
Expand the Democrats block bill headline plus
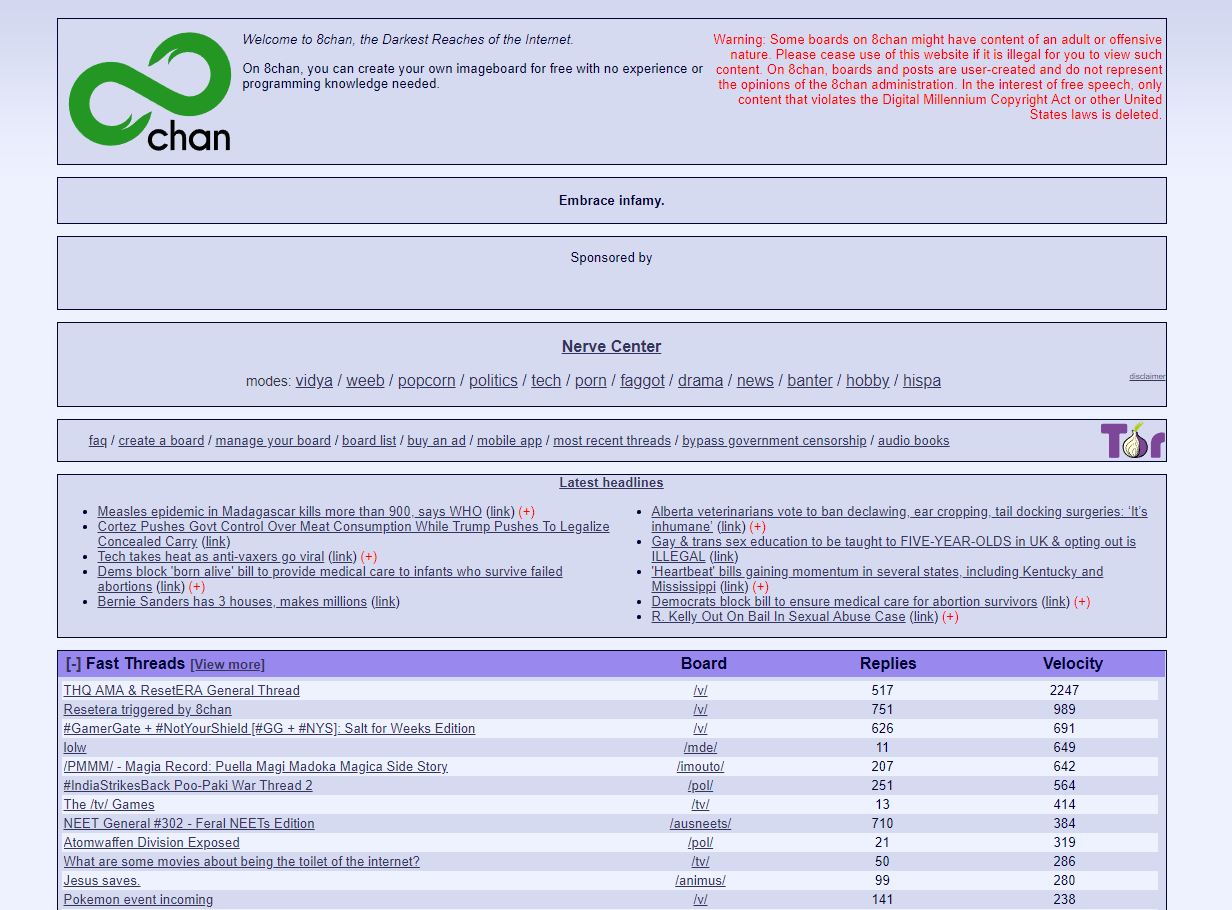point(1081,602)
